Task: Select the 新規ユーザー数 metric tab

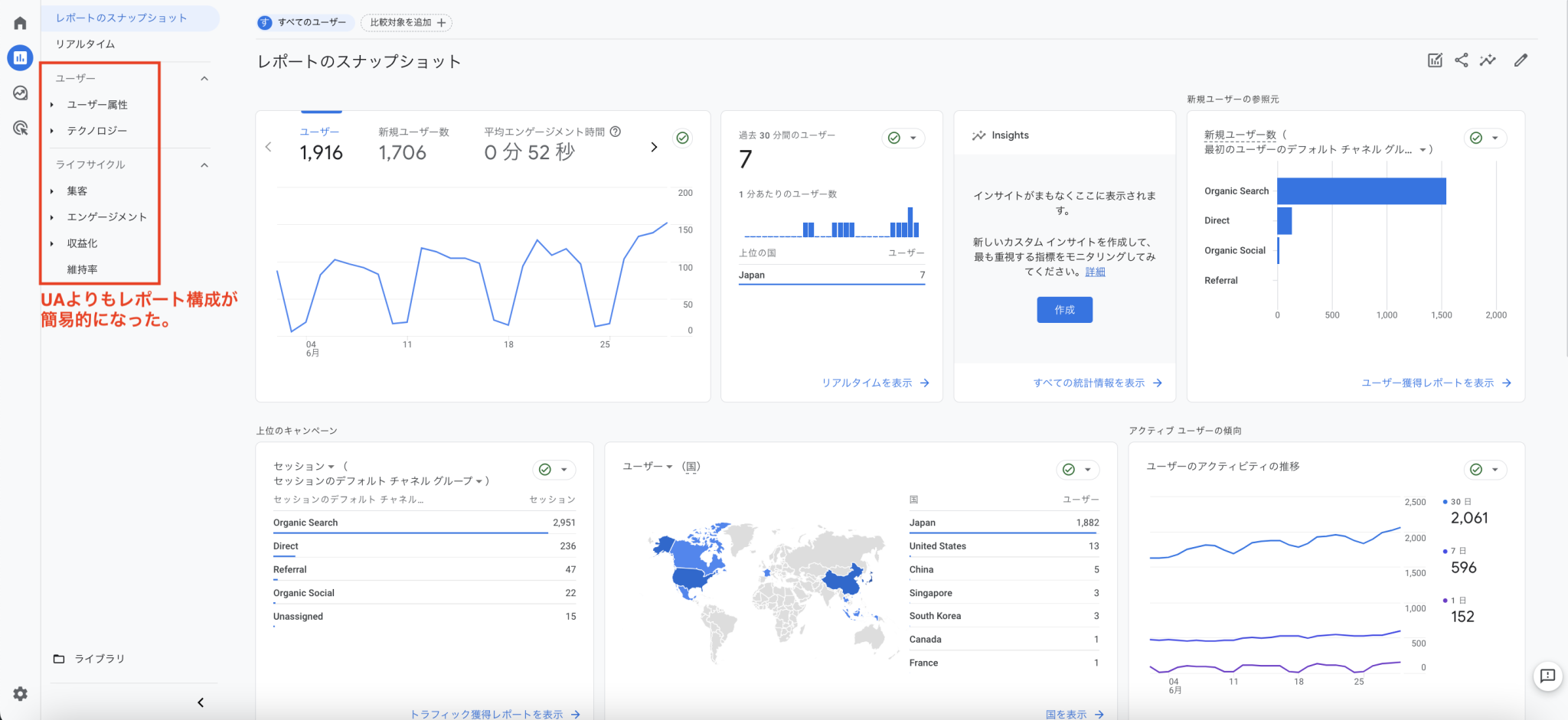Action: tap(413, 144)
